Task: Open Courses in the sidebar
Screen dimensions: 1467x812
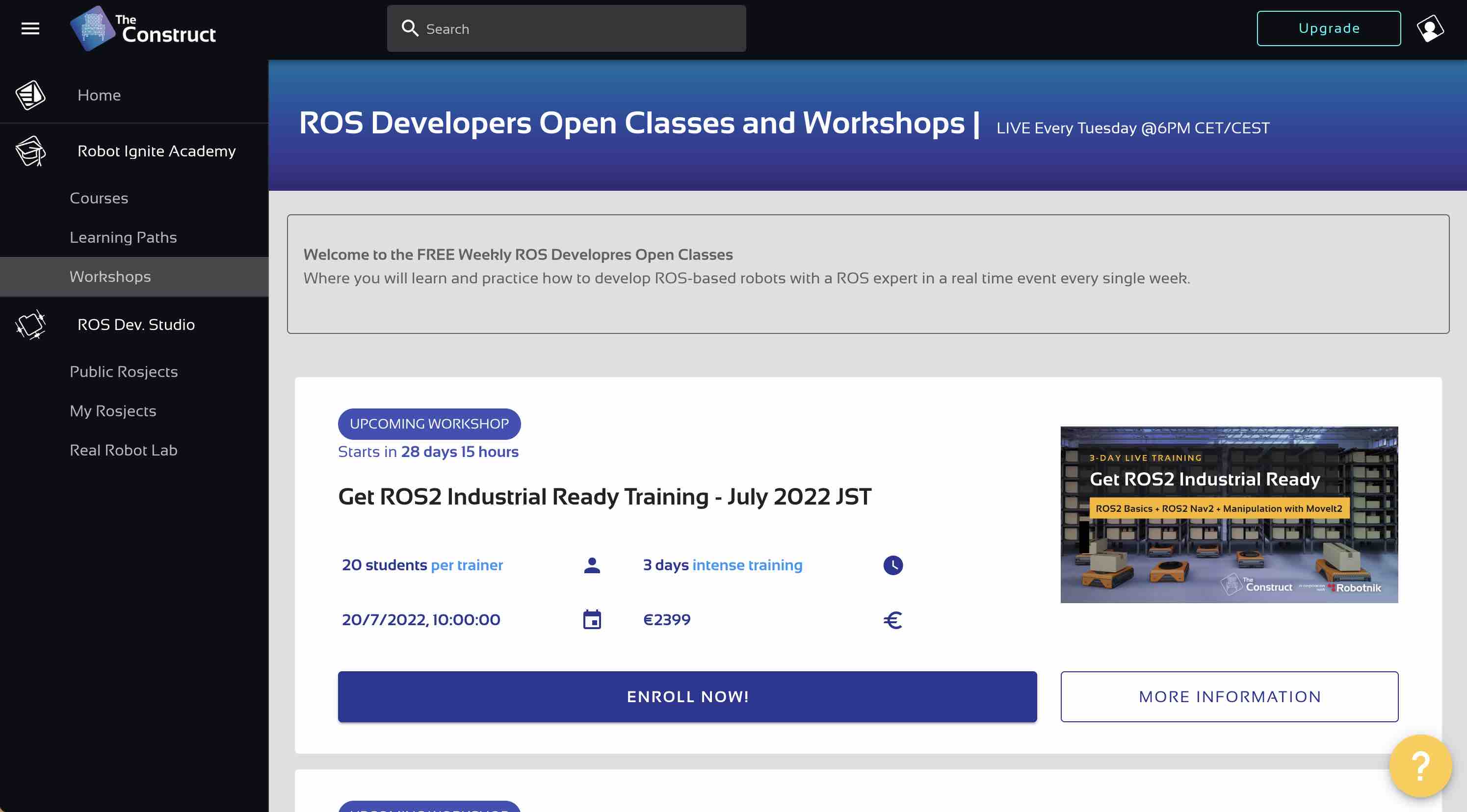Action: tap(134, 198)
